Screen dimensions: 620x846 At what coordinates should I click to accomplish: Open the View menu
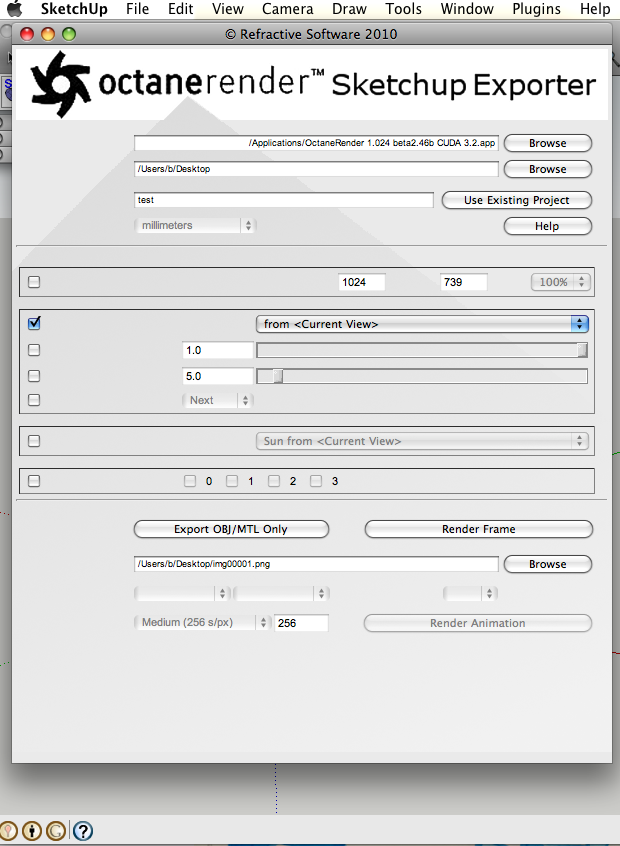pos(227,9)
